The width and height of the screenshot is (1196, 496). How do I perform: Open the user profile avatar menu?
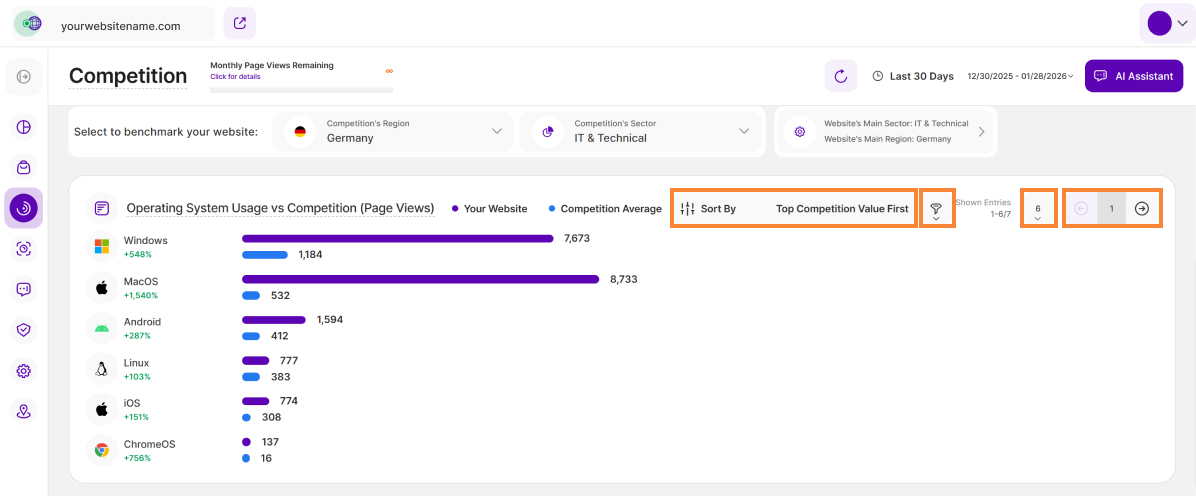point(1166,23)
